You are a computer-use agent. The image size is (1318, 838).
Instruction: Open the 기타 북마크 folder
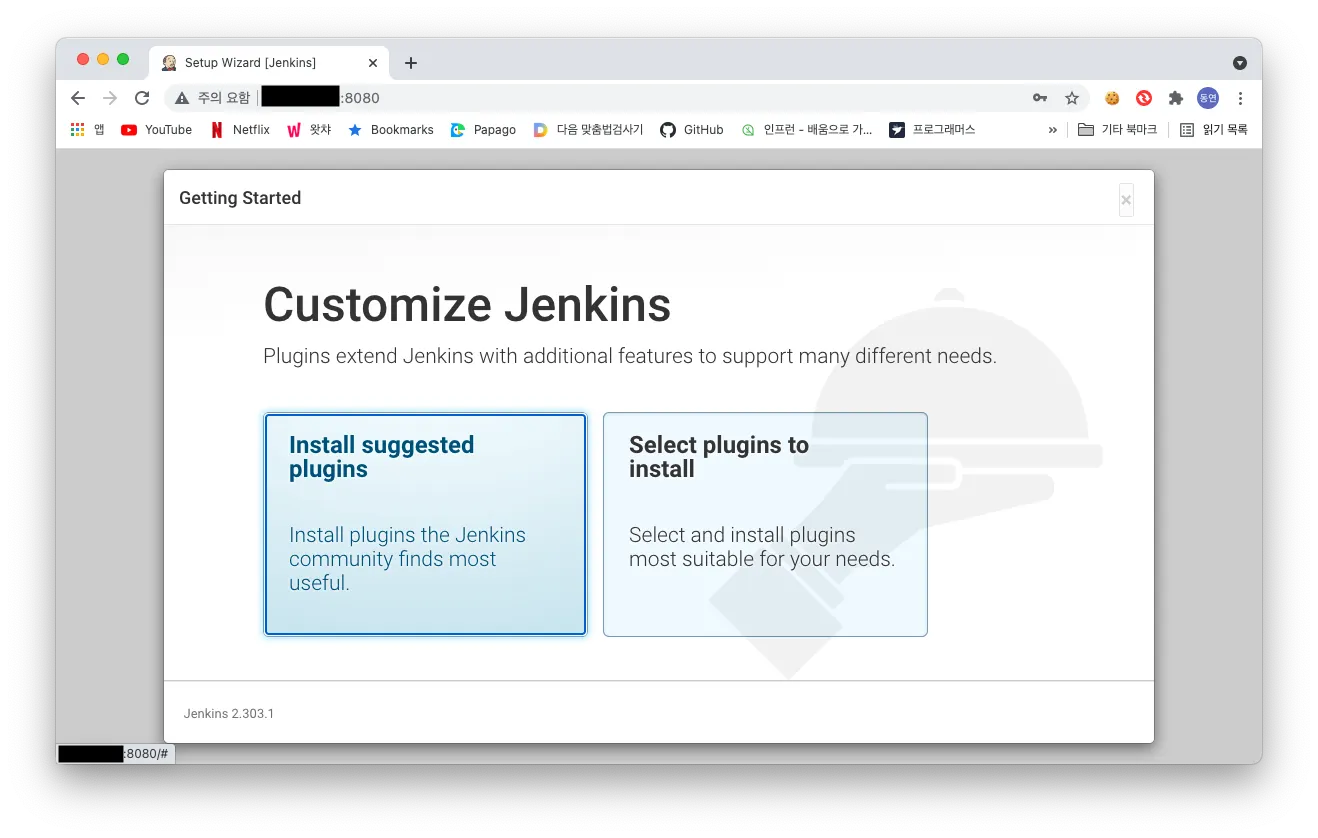(x=1117, y=130)
